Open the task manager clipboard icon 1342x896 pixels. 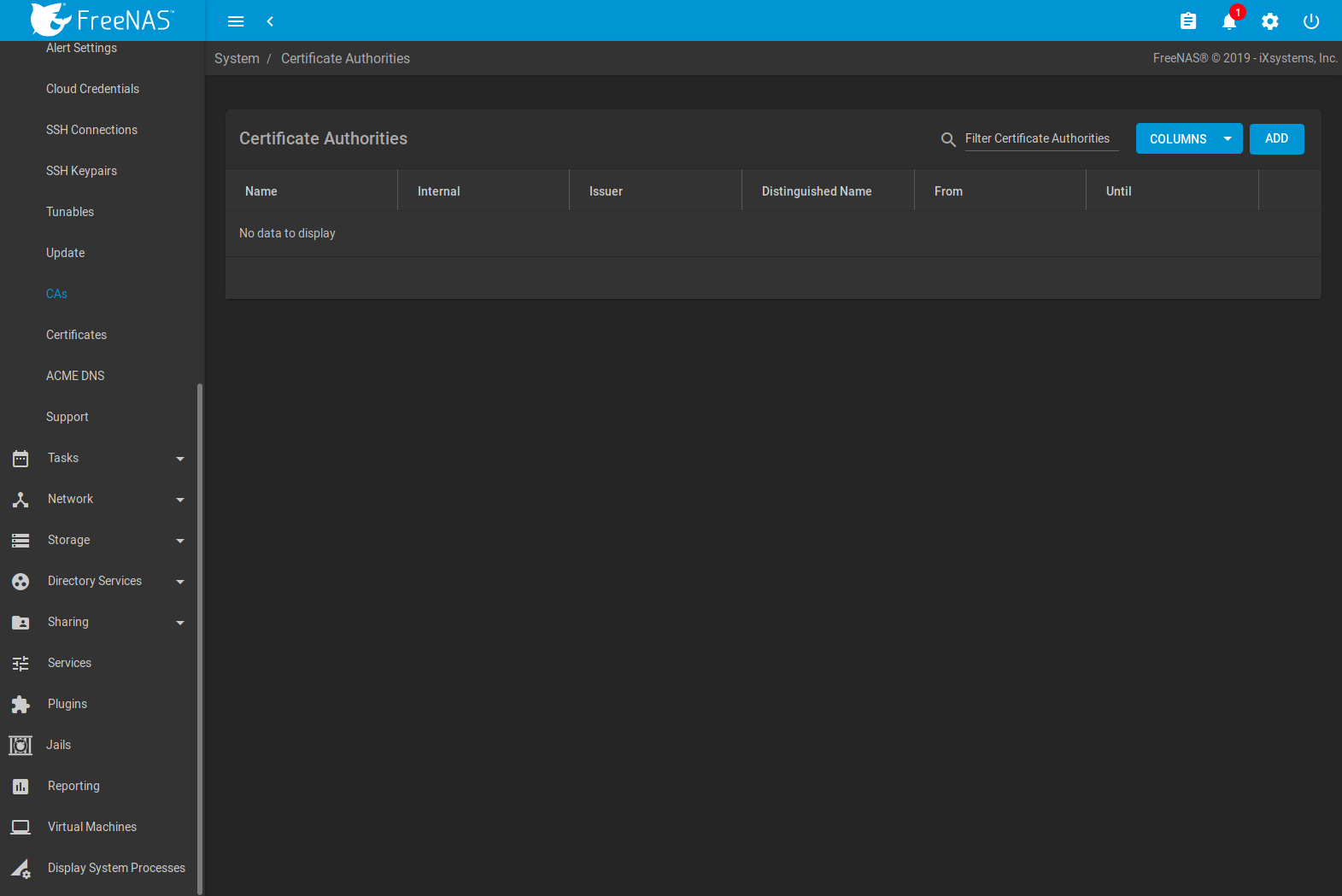1188,21
